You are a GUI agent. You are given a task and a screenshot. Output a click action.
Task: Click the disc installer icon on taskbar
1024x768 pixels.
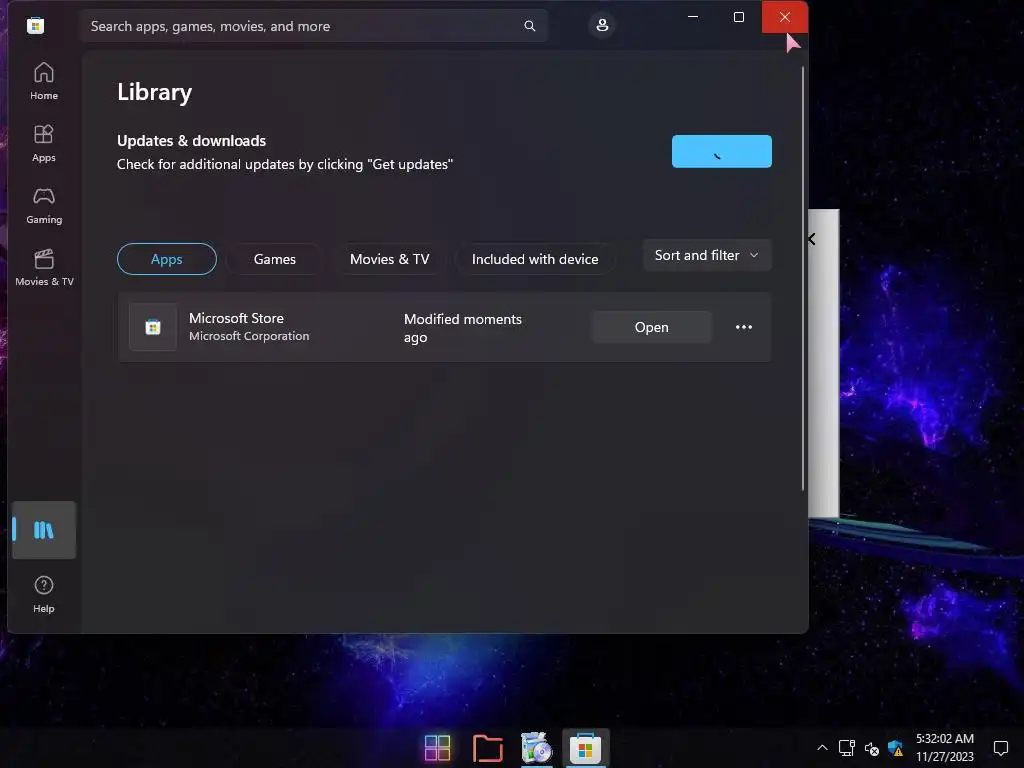coord(536,748)
